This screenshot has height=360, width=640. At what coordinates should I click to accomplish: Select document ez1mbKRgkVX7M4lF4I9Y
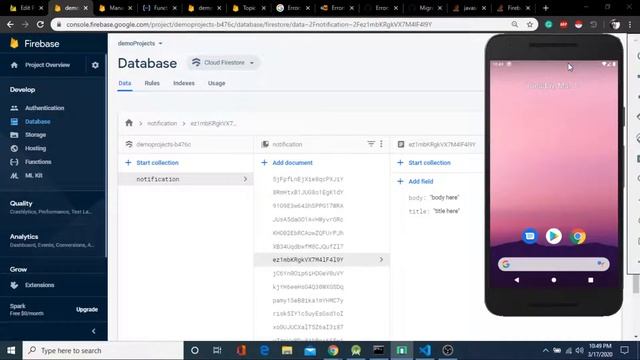point(322,260)
